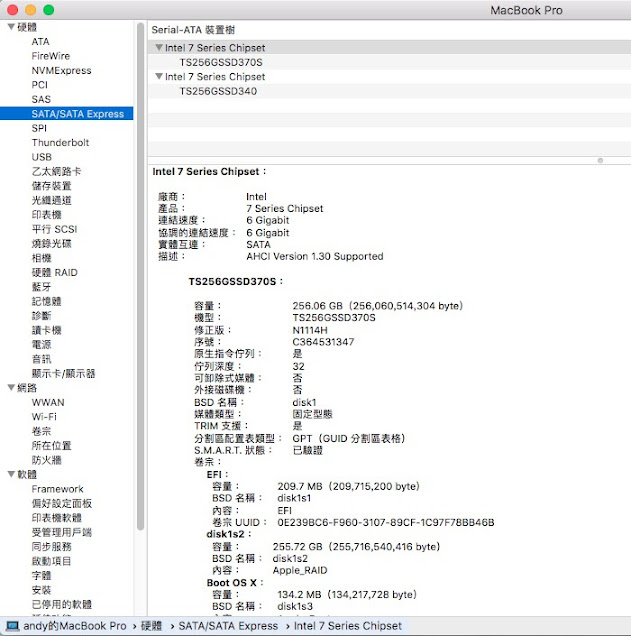This screenshot has height=636, width=631.
Task: Click the pane split divider handle dot
Action: 600,161
